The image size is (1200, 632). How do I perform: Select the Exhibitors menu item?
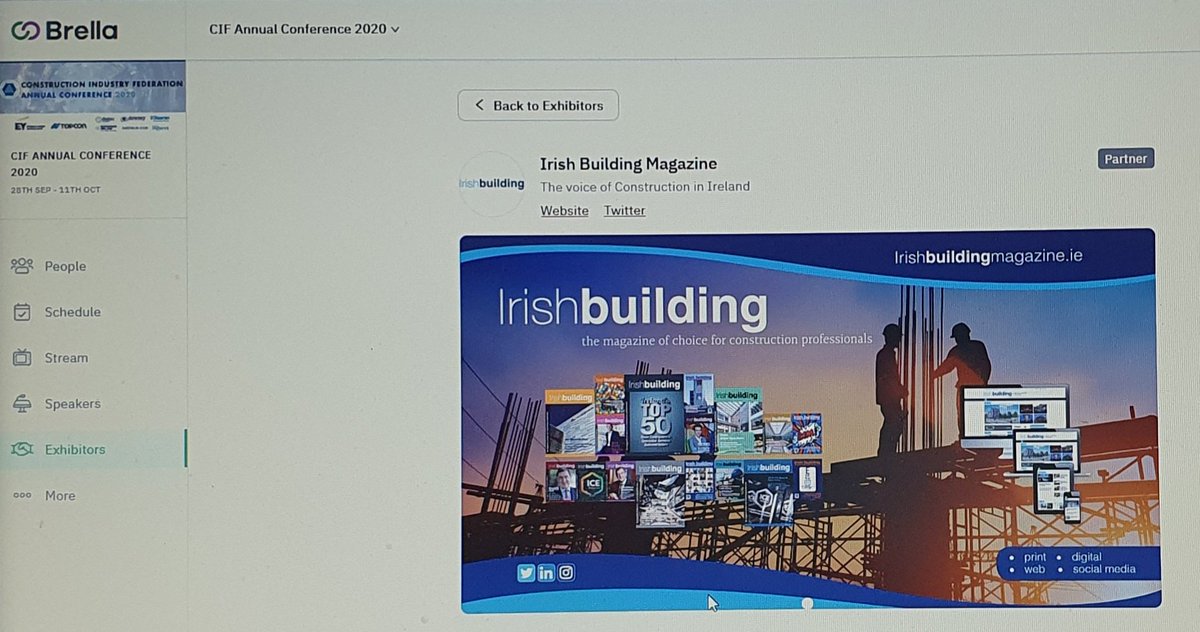pyautogui.click(x=92, y=449)
